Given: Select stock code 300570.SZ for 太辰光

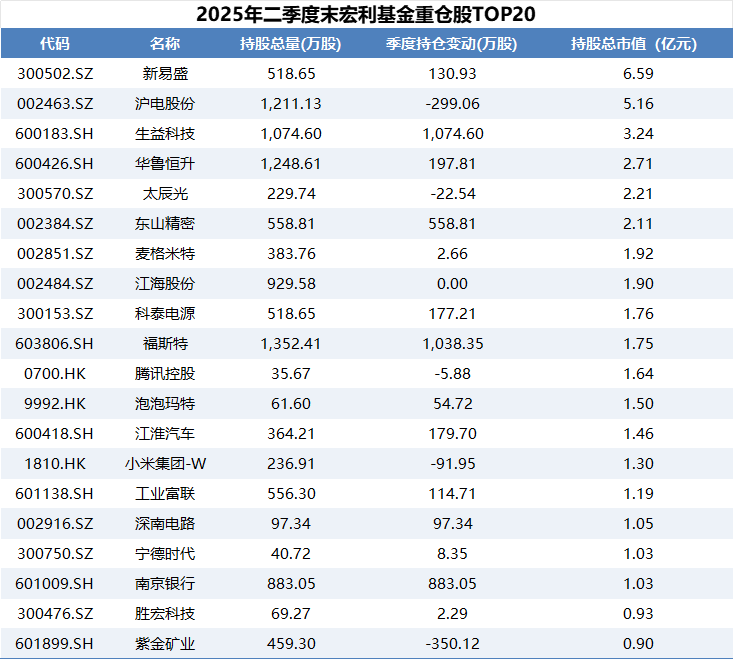Looking at the screenshot, I should click(x=55, y=193).
